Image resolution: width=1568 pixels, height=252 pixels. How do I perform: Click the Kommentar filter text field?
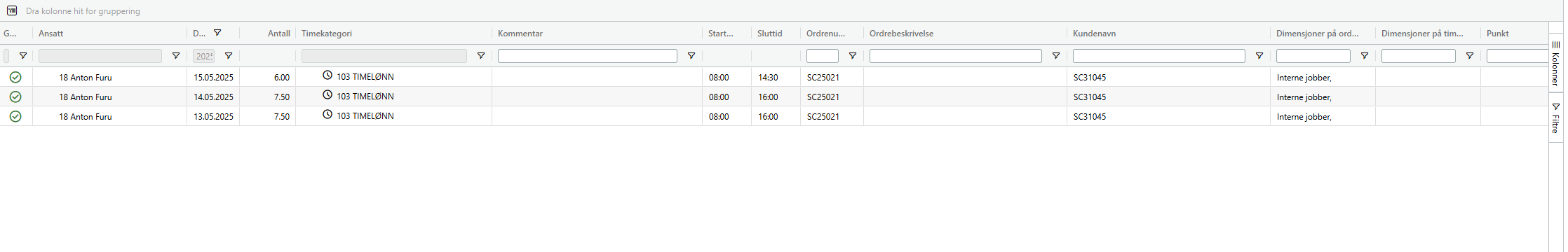588,56
